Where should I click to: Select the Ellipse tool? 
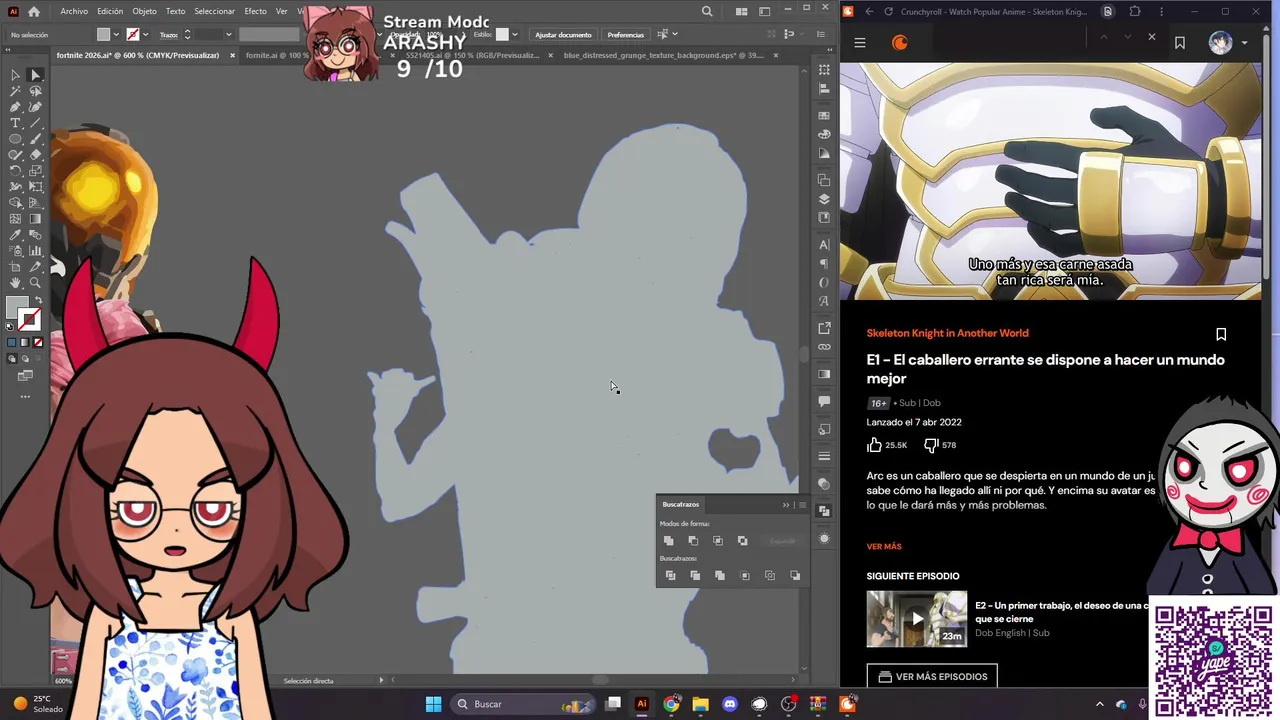point(15,139)
